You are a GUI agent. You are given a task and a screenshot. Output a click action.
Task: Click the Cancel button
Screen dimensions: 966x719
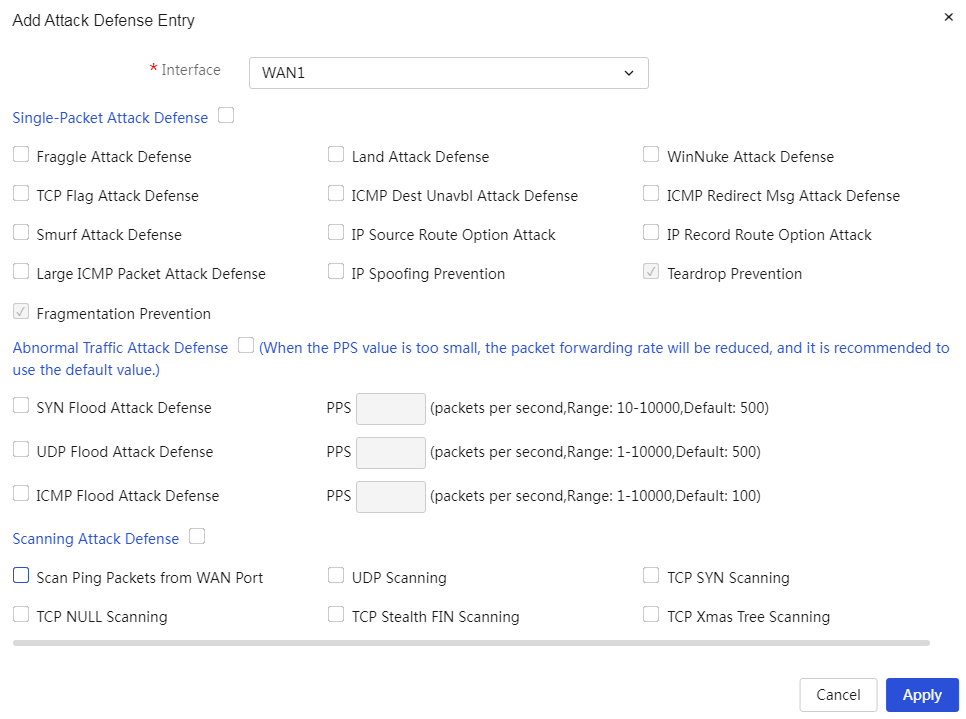click(x=838, y=695)
